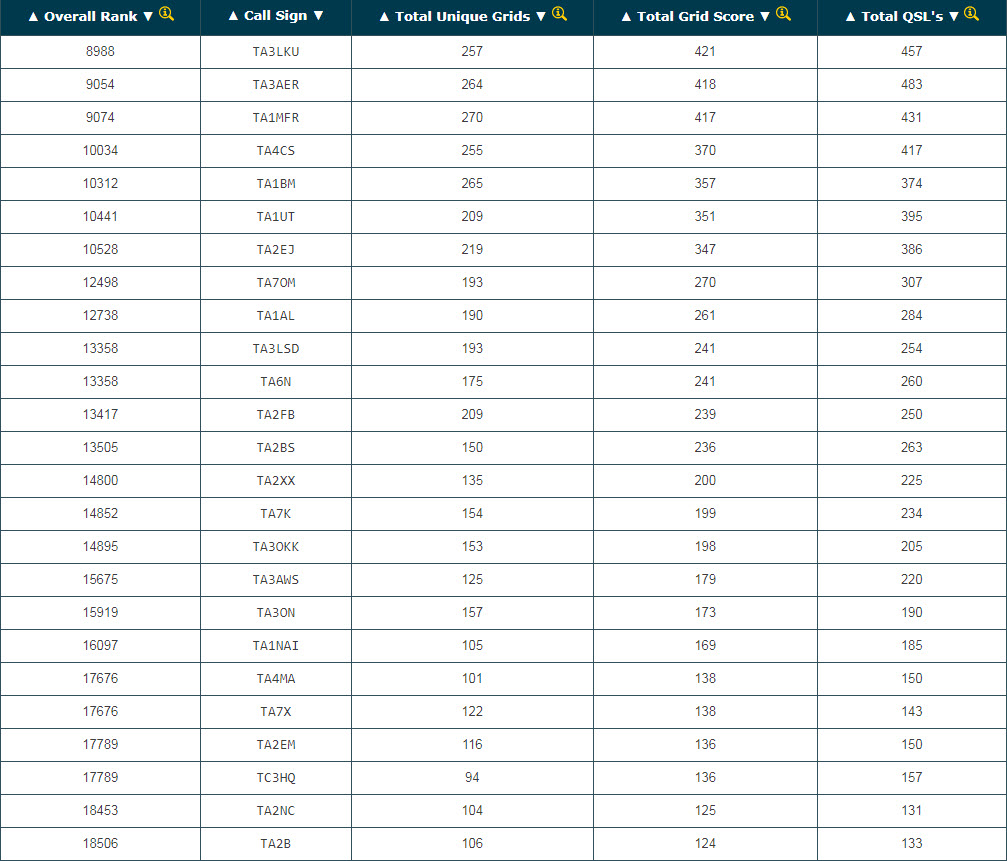Click unique grids value 270 for TA1MFR
The height and width of the screenshot is (861, 1007).
point(472,117)
